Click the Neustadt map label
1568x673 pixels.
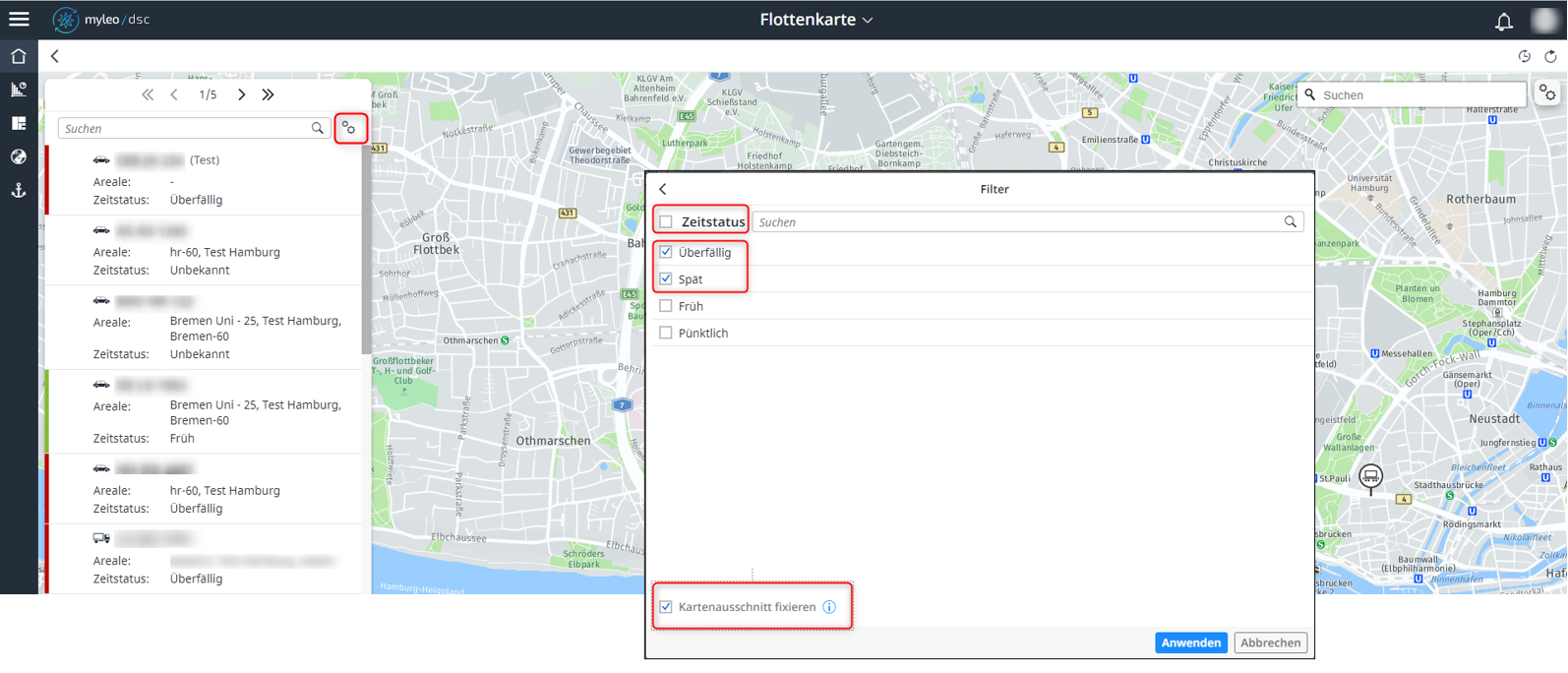coord(1494,418)
